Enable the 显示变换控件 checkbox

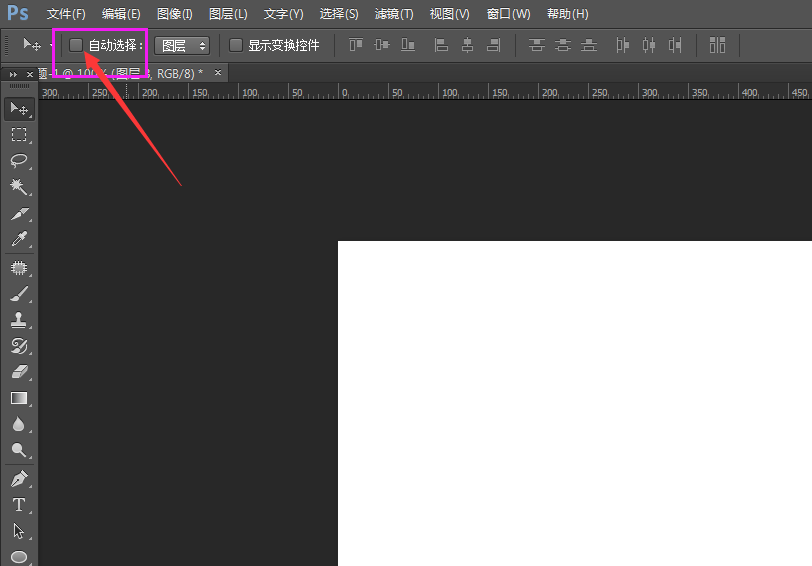236,45
